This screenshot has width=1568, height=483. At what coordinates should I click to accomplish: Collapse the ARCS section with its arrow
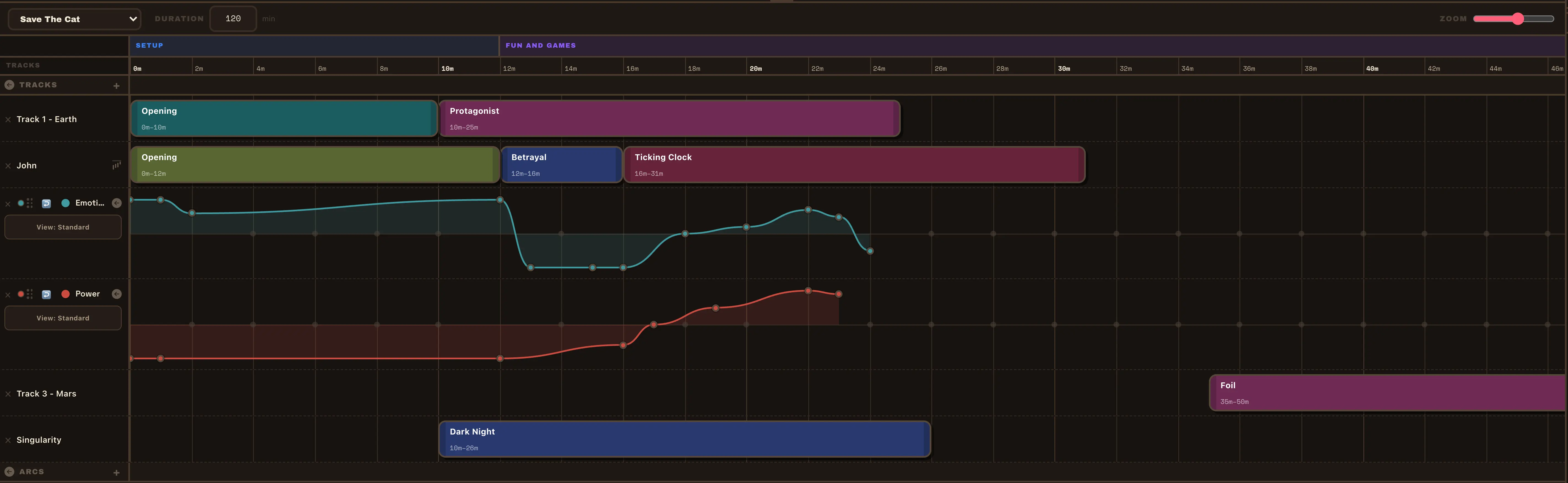click(x=9, y=472)
